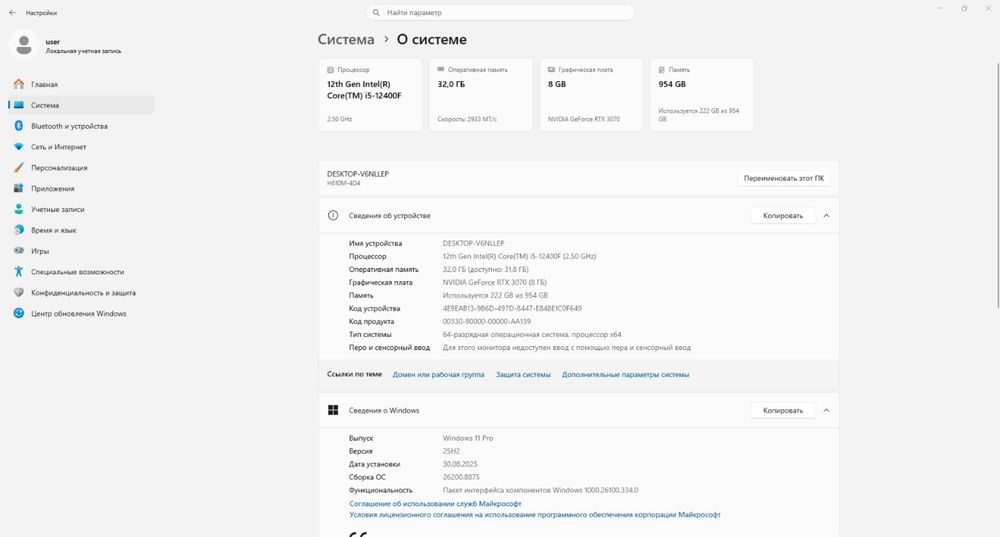
Task: Open Дополнительные параметры системы link
Action: coord(625,374)
